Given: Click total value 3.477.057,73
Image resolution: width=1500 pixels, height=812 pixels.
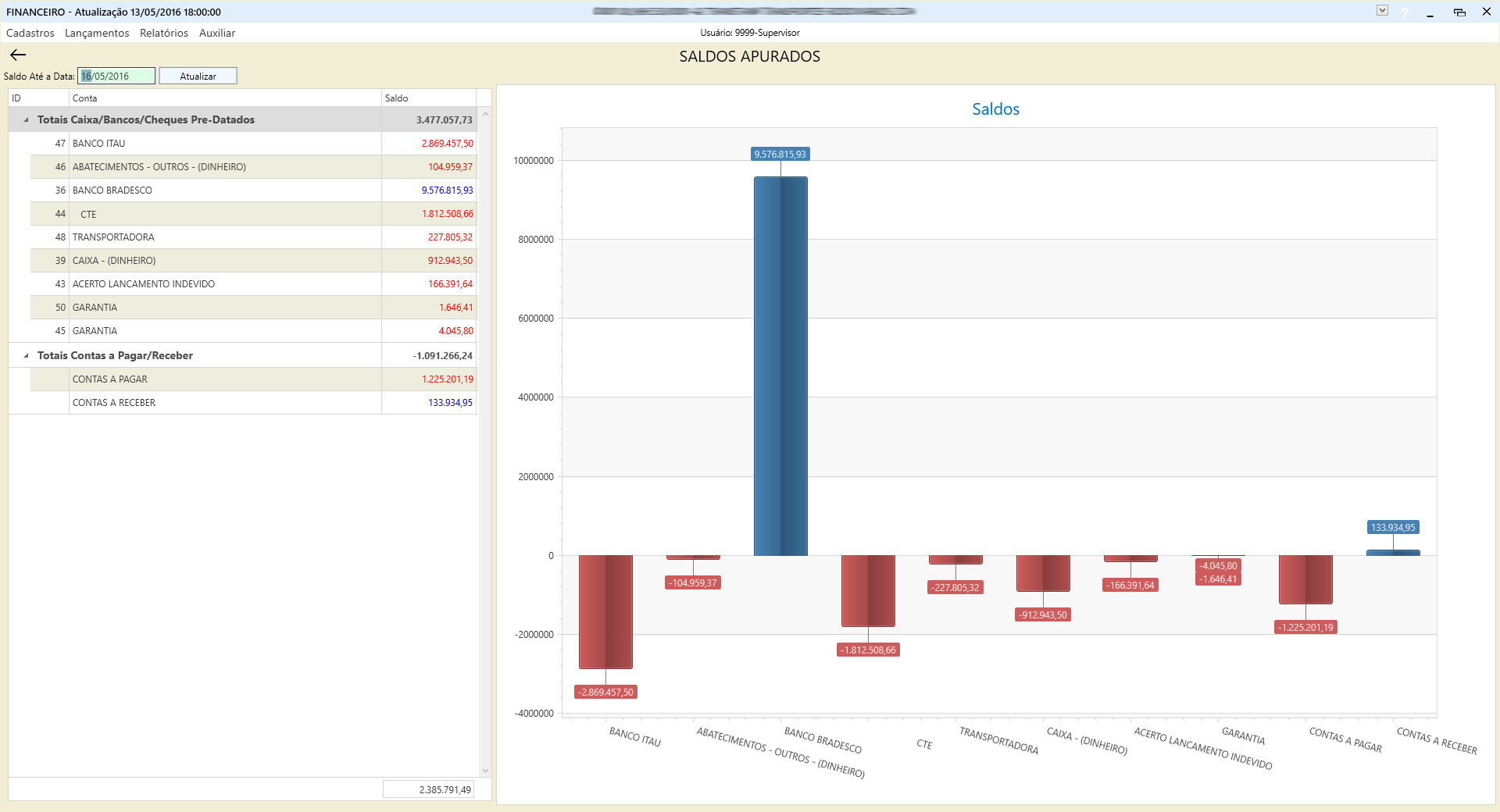Looking at the screenshot, I should click(x=444, y=120).
